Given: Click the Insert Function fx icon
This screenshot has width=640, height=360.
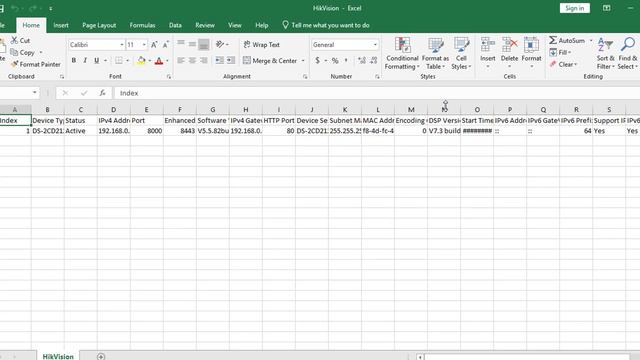Looking at the screenshot, I should 102,93.
